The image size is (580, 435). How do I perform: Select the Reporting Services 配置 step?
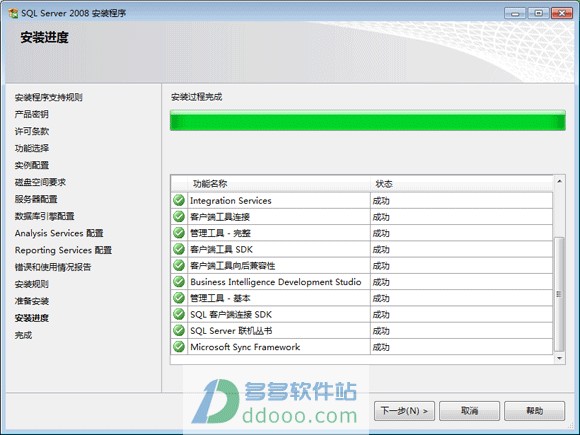click(63, 250)
